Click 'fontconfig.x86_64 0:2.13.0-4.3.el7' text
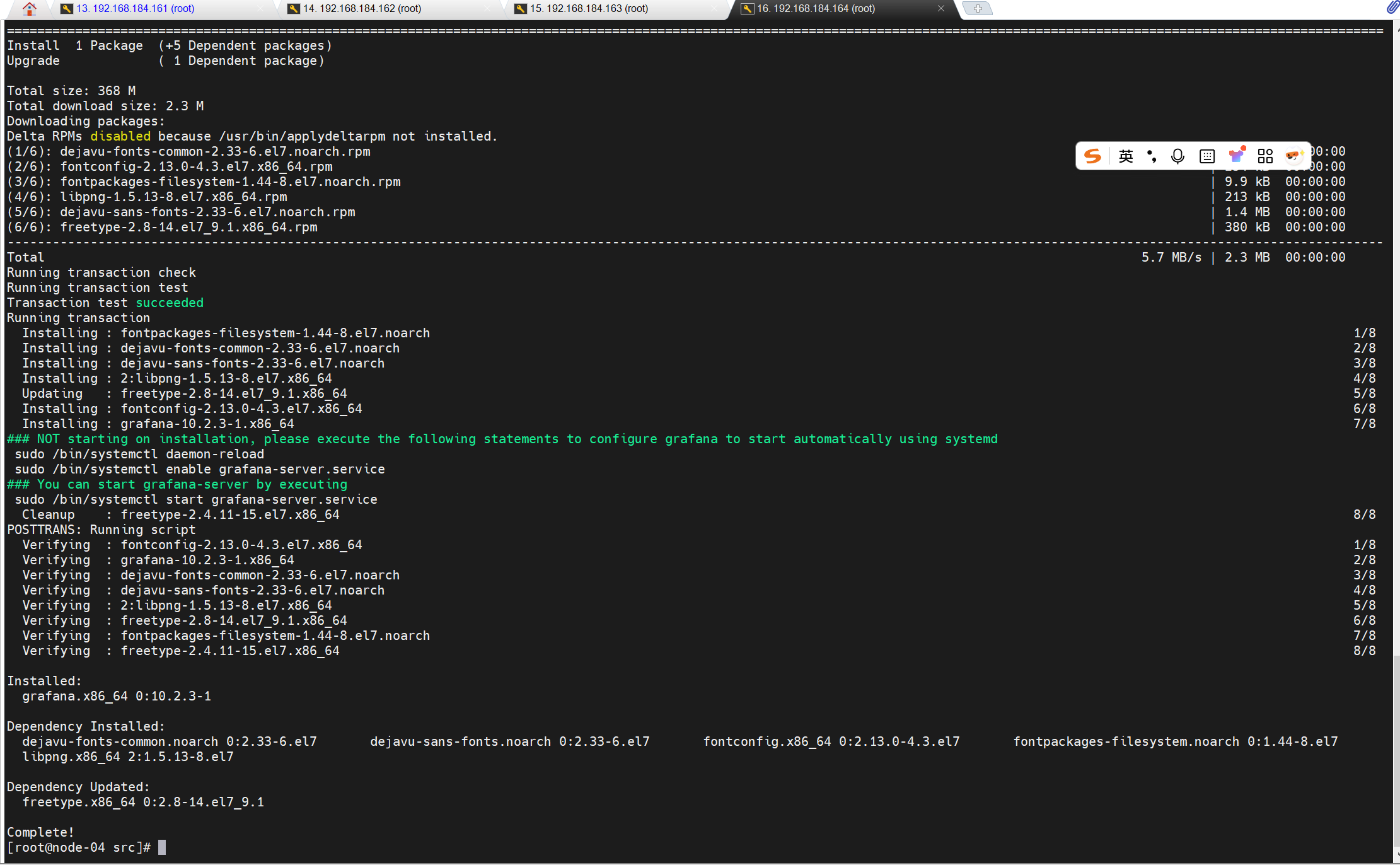Screen dimensions: 1400x865 pyautogui.click(x=831, y=741)
